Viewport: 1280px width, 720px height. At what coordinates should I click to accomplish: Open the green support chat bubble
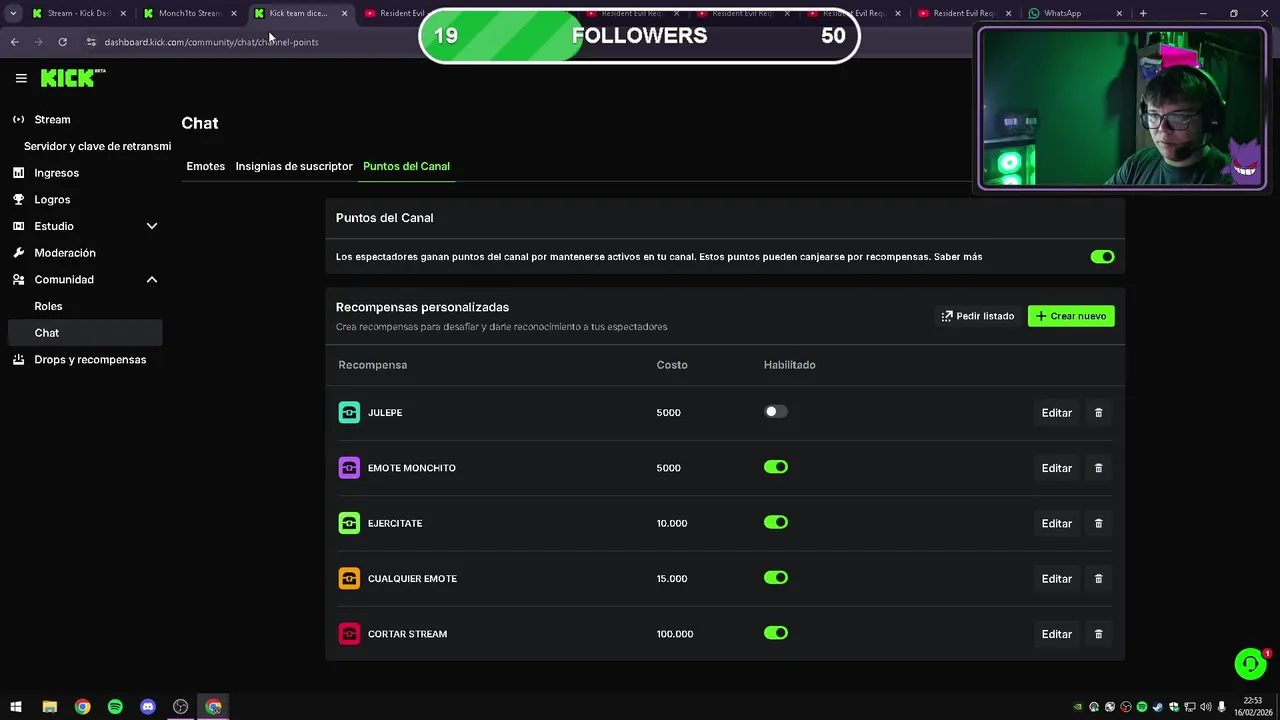point(1249,664)
